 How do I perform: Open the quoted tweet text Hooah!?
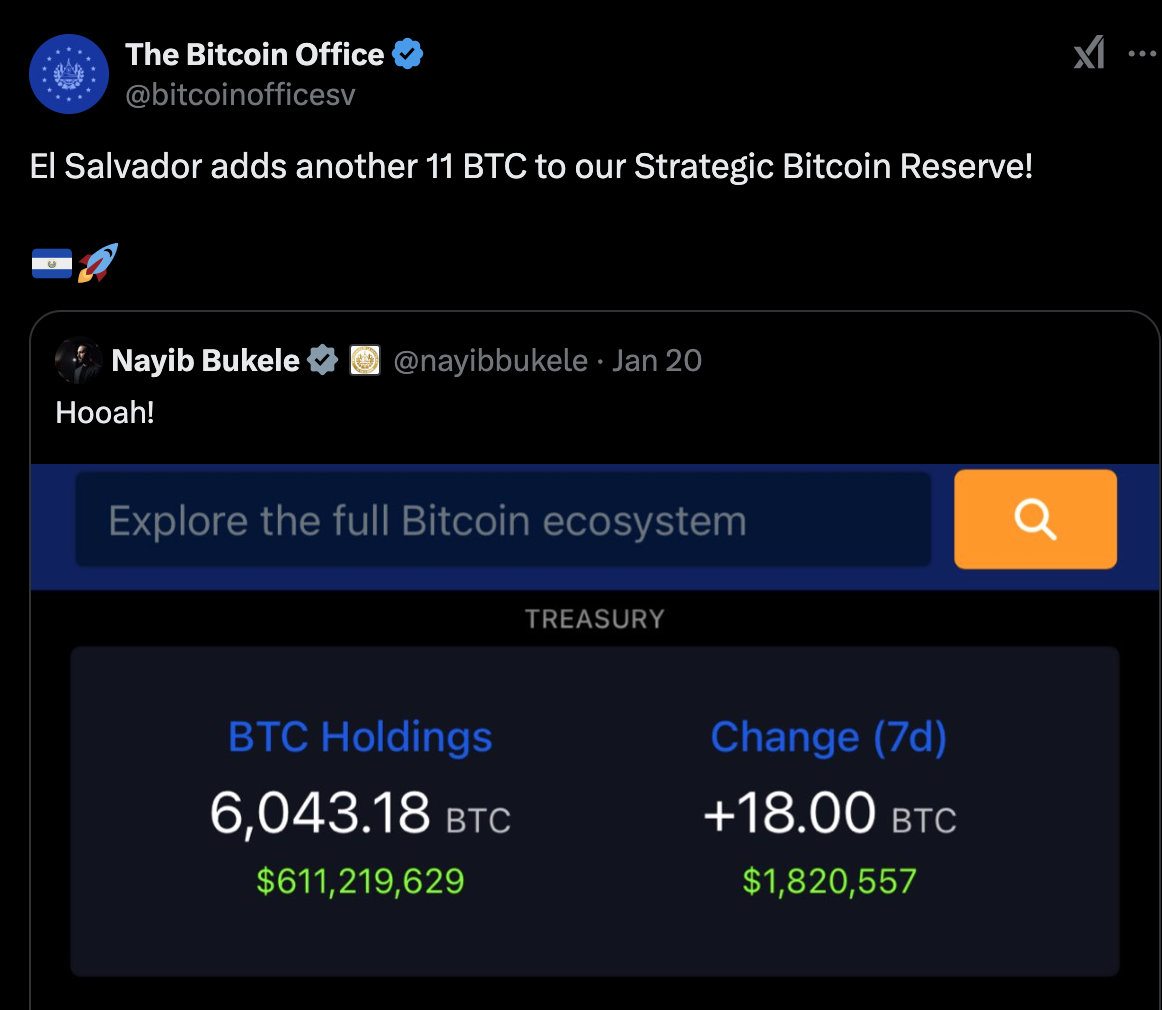click(105, 413)
